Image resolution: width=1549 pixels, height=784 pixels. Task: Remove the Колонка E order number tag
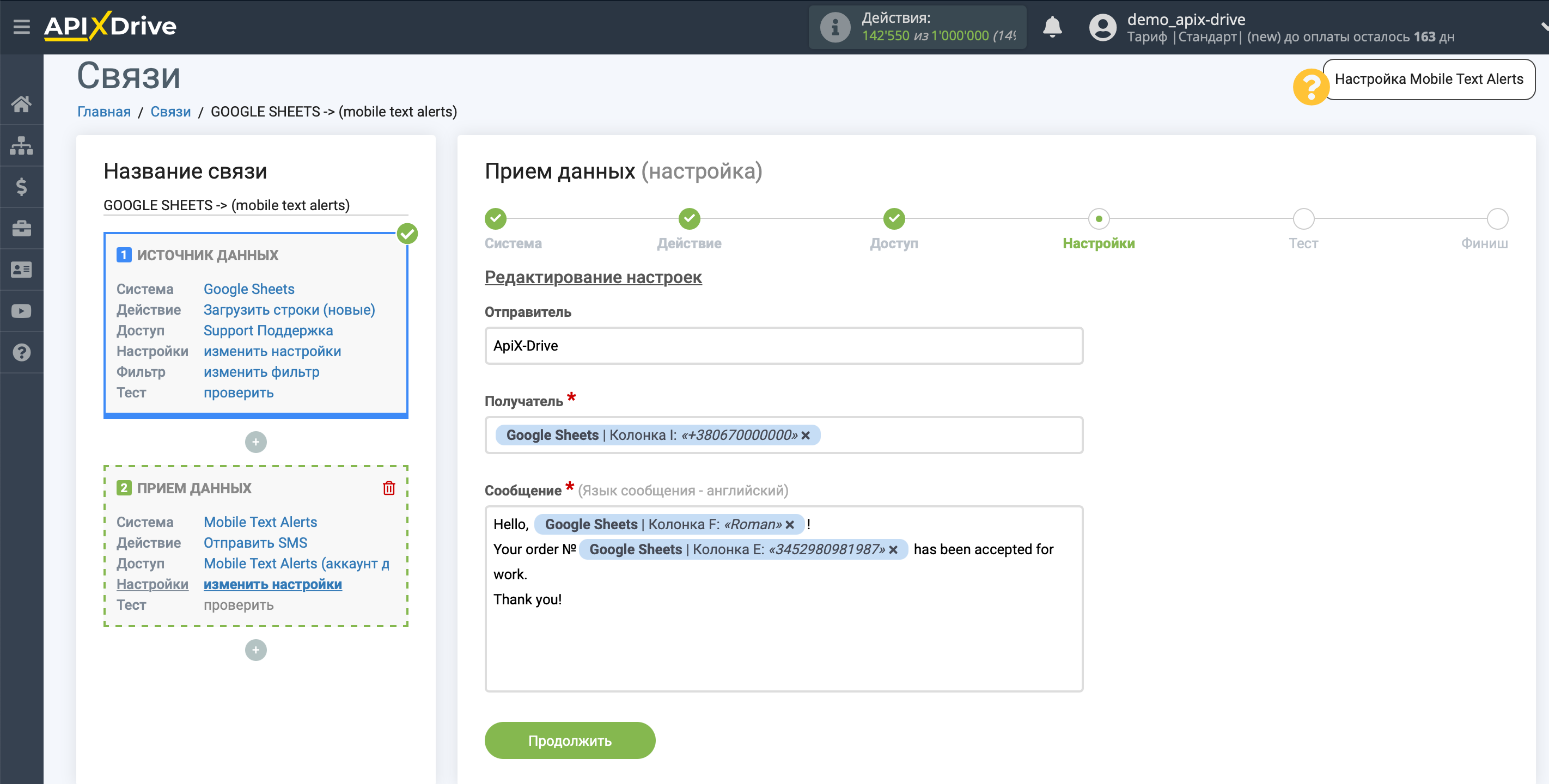[x=893, y=549]
